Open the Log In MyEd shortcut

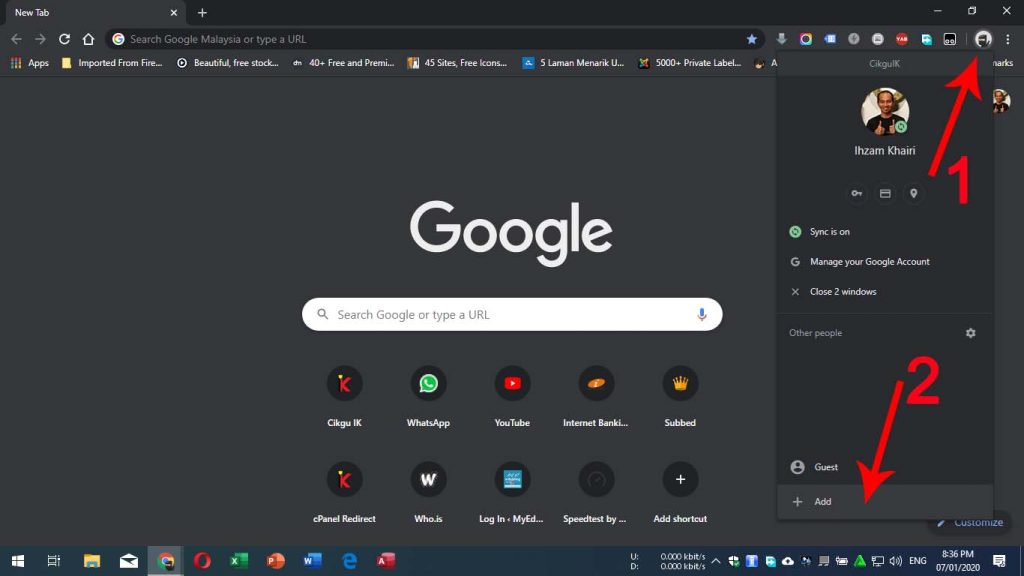(x=512, y=492)
